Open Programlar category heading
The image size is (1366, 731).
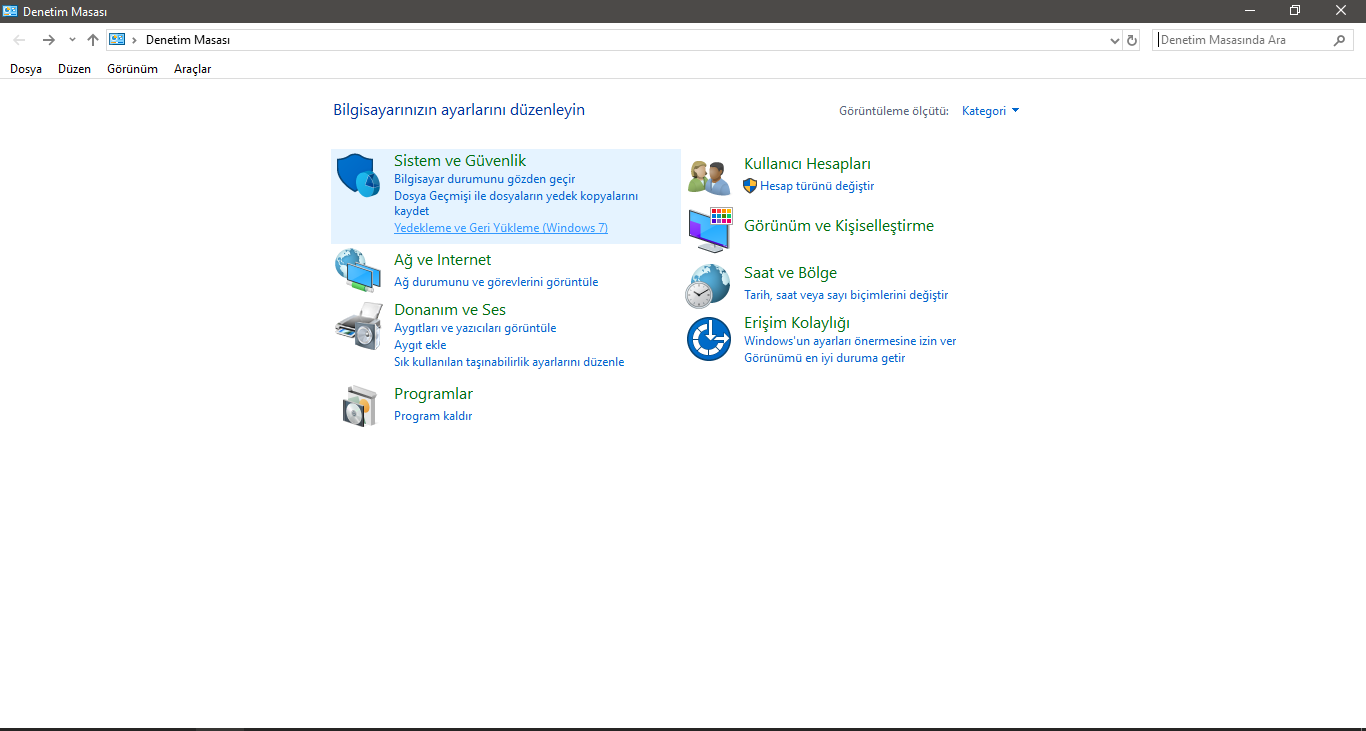[x=433, y=394]
